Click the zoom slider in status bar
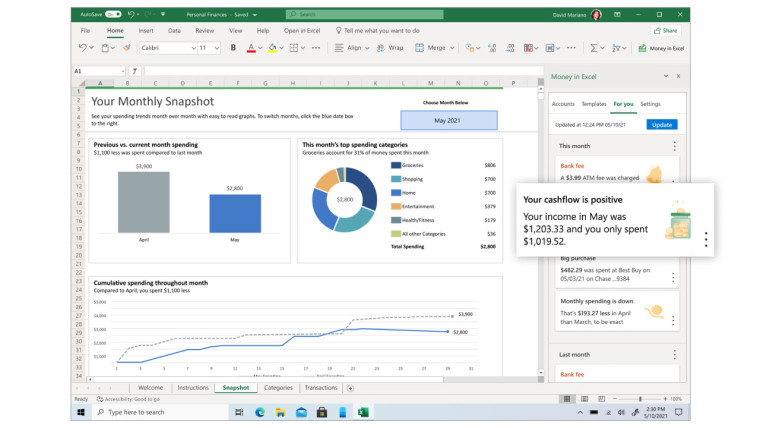Screen dimensions: 760x428 coord(640,398)
